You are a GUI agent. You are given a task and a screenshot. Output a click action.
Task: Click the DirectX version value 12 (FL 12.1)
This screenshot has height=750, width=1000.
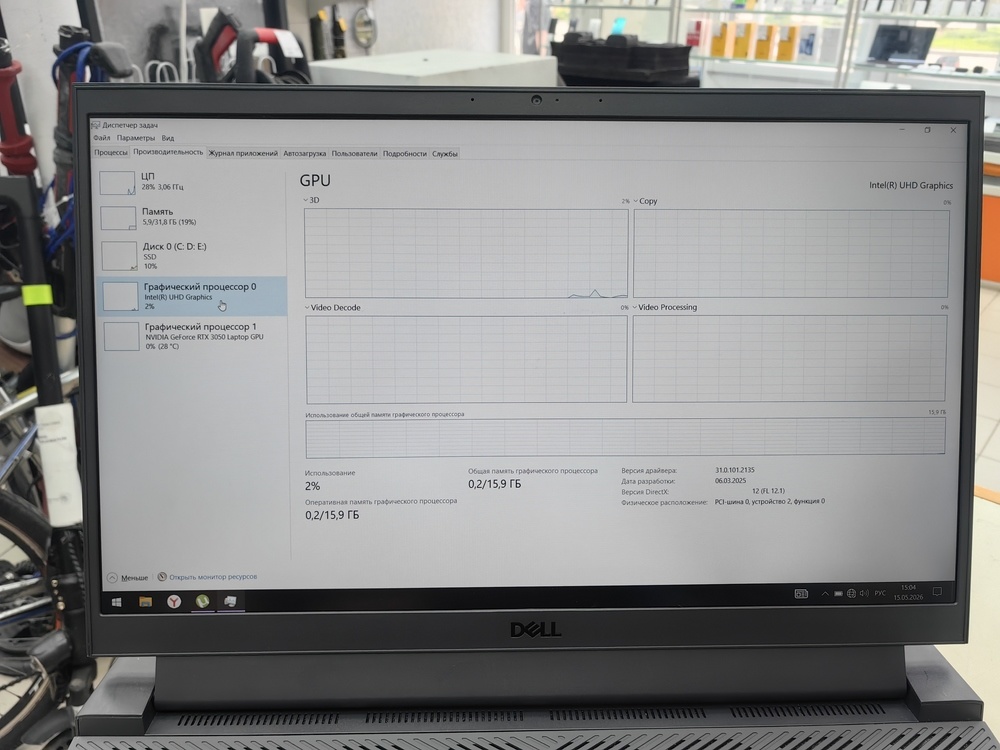point(768,491)
